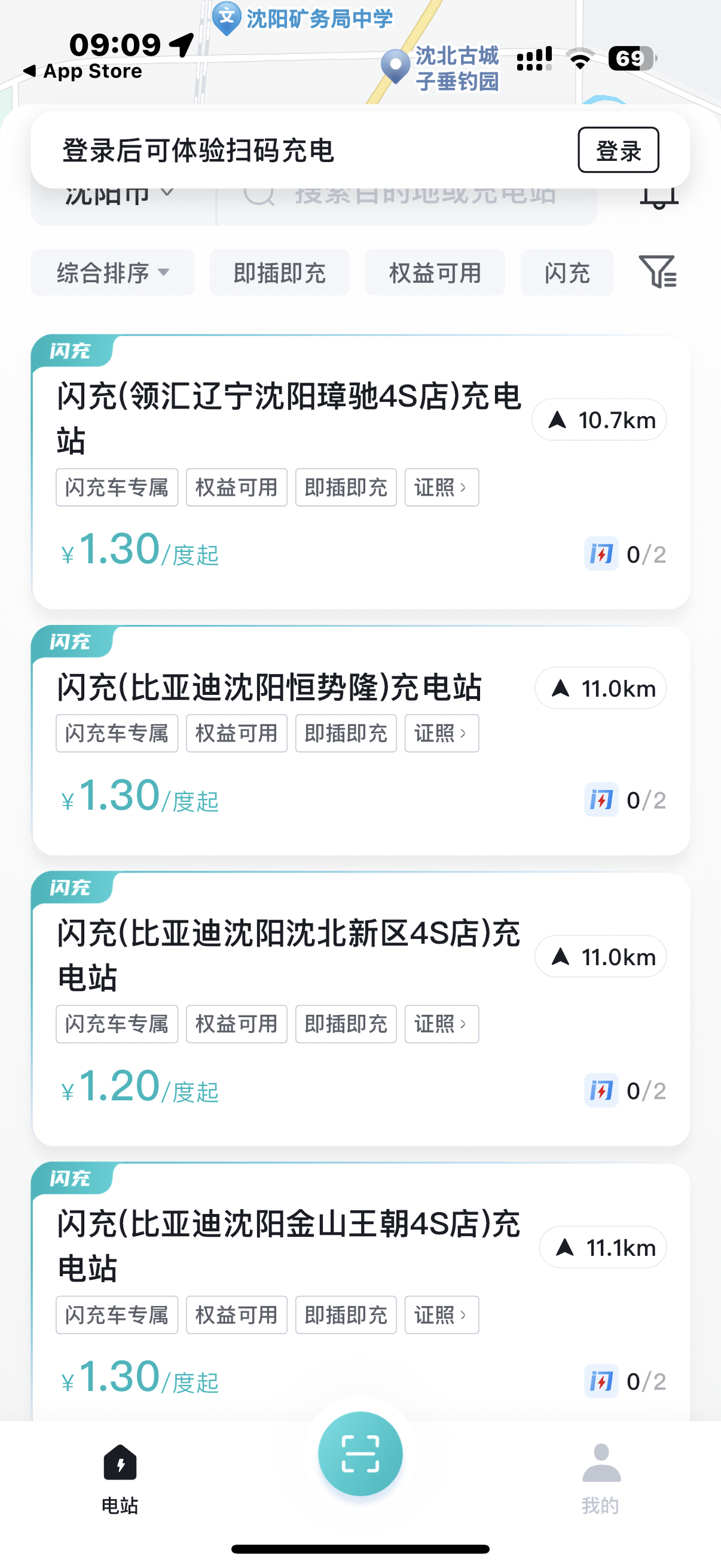Image resolution: width=721 pixels, height=1568 pixels.
Task: Toggle the 闪充 filter chip
Action: [566, 273]
